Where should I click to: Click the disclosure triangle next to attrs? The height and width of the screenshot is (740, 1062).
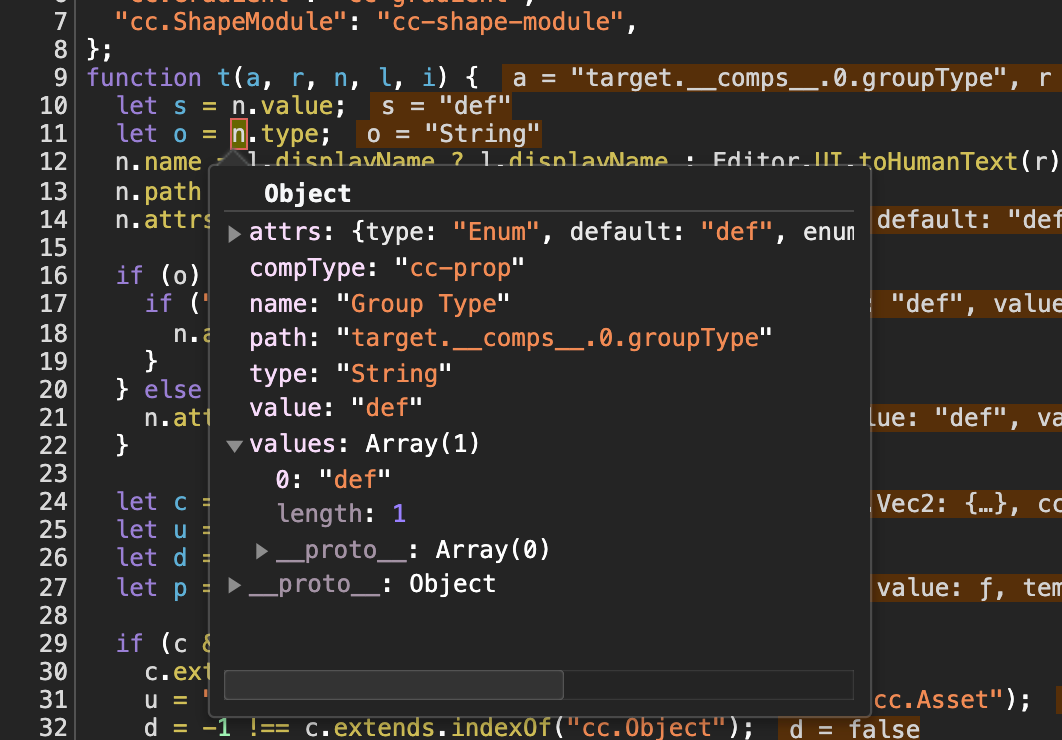coord(233,231)
